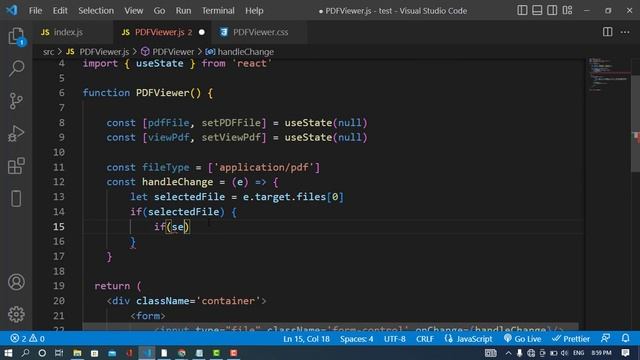The image size is (640, 360).
Task: Click the 'container' className string
Action: pyautogui.click(x=228, y=301)
